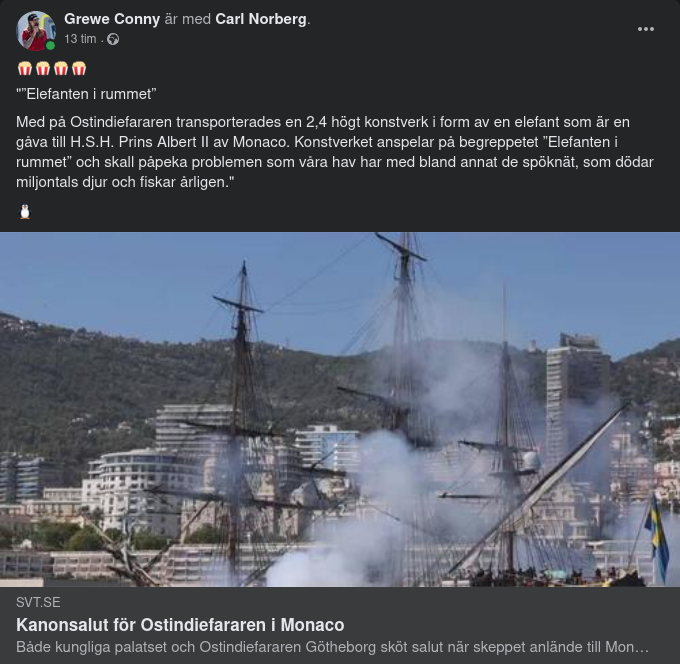Click the penguin emoji below the text
The image size is (680, 664).
pyautogui.click(x=25, y=212)
